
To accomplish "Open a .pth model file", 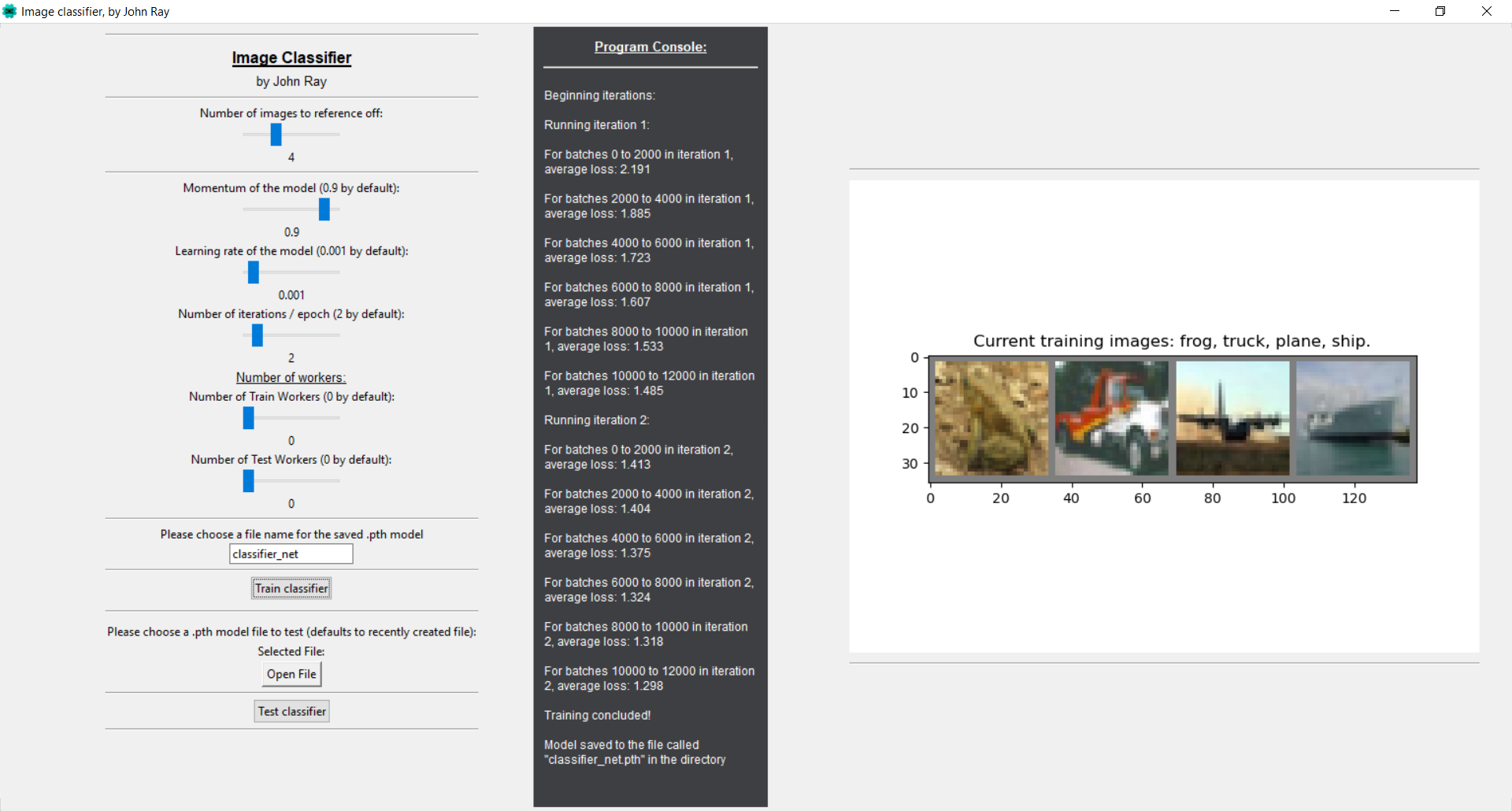I will 291,674.
